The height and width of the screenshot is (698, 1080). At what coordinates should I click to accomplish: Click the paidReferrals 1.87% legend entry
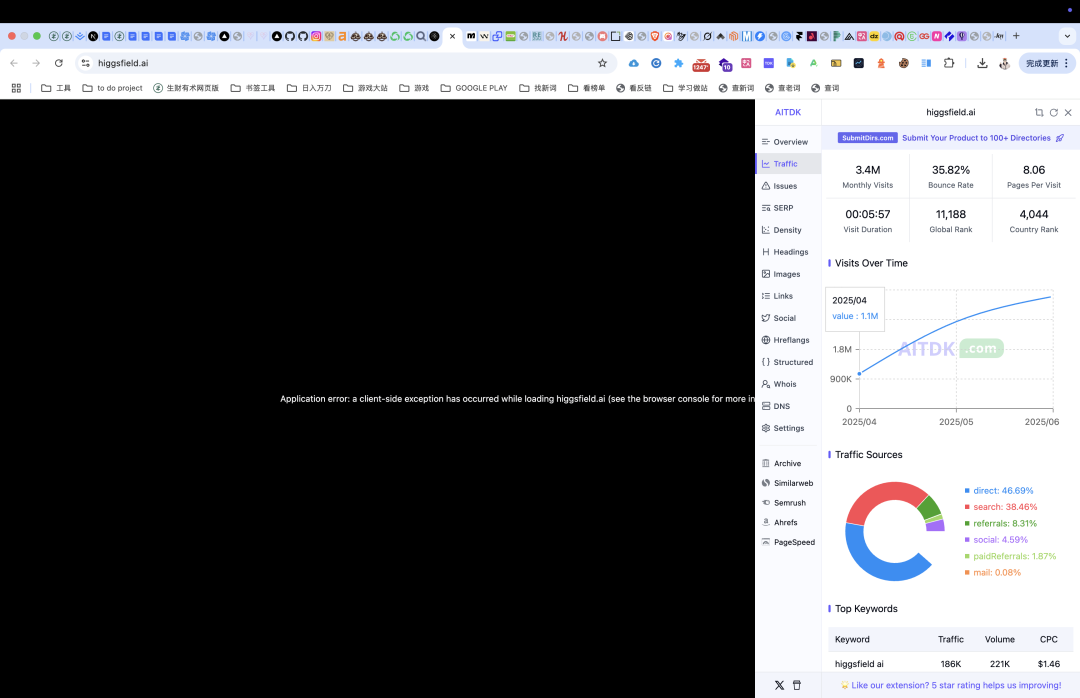pos(1010,557)
